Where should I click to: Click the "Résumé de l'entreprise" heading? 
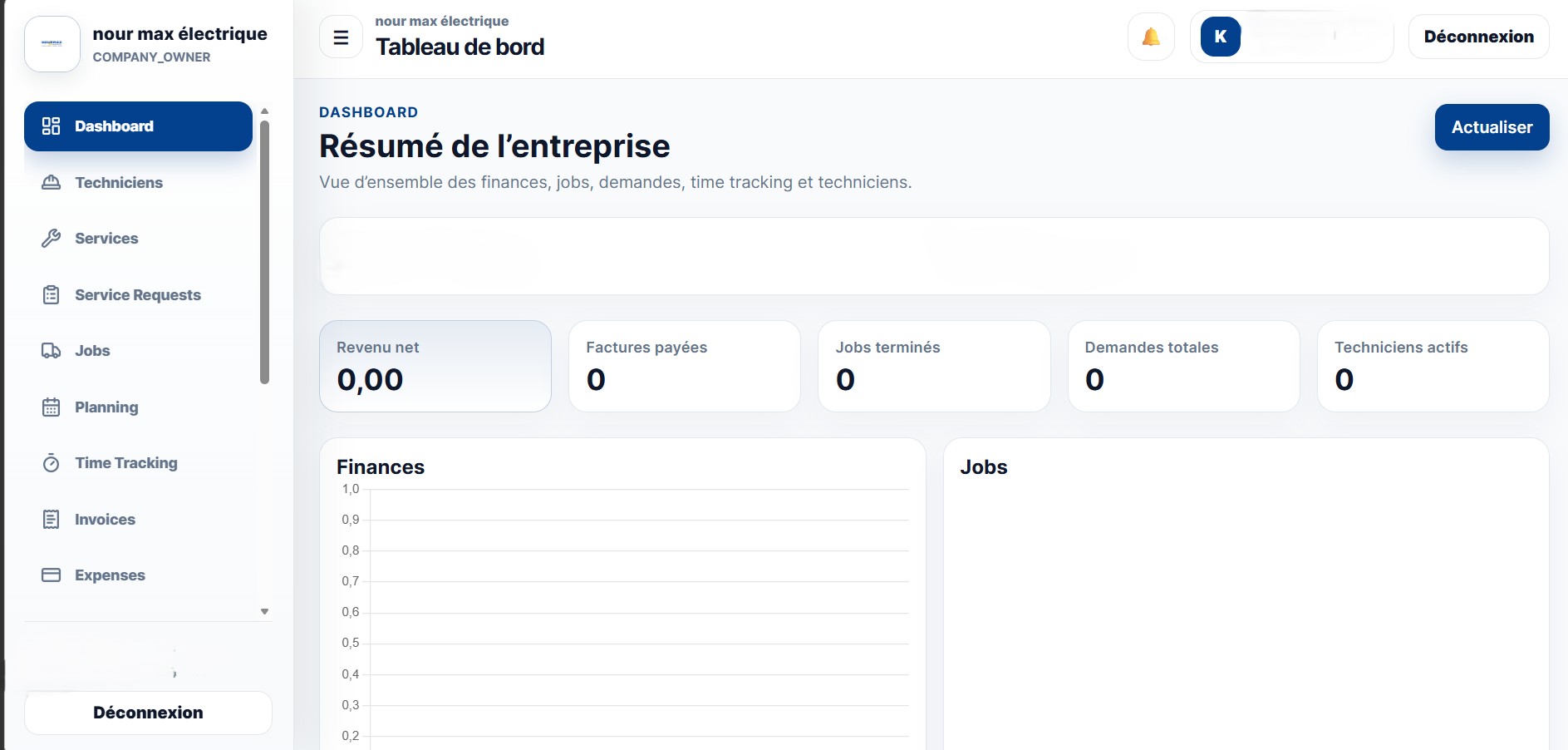(494, 146)
